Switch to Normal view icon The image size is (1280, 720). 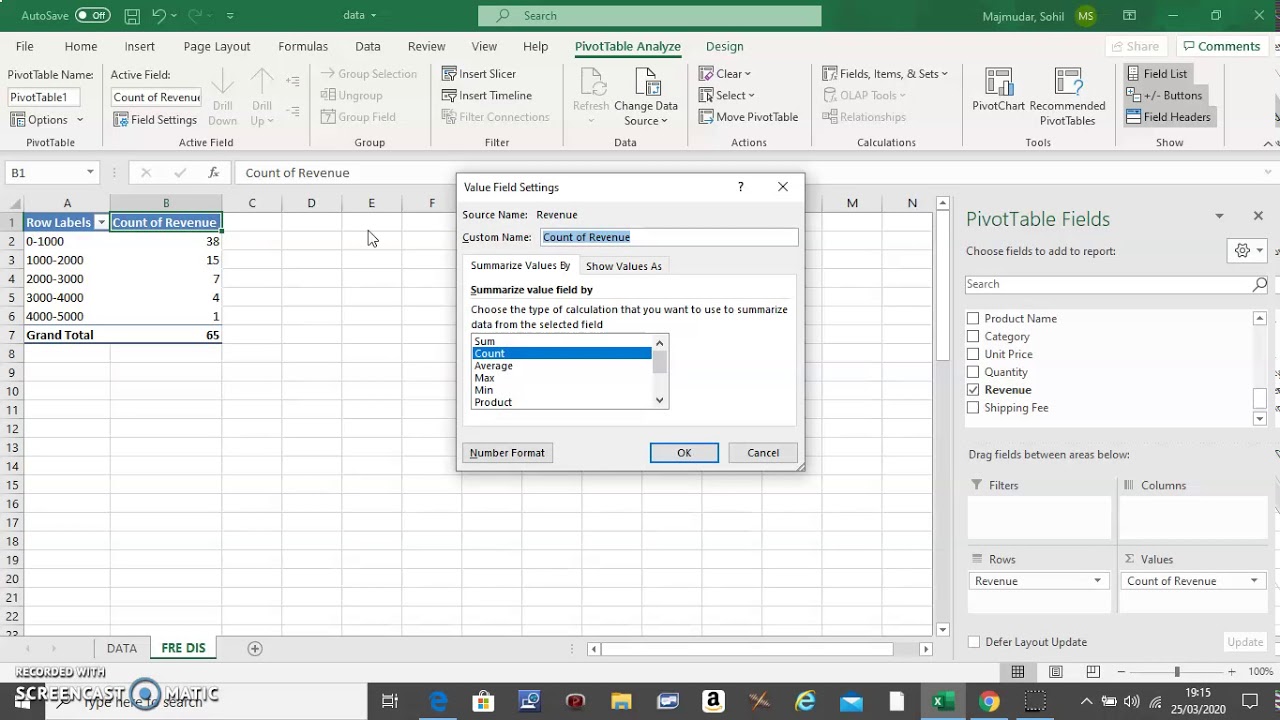point(1018,672)
